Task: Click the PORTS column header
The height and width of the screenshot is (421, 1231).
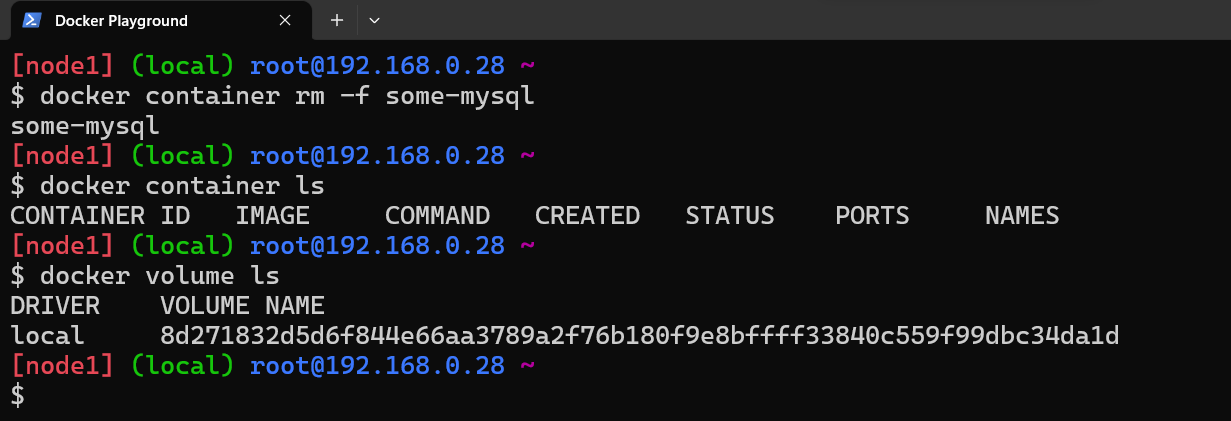Action: click(x=872, y=216)
